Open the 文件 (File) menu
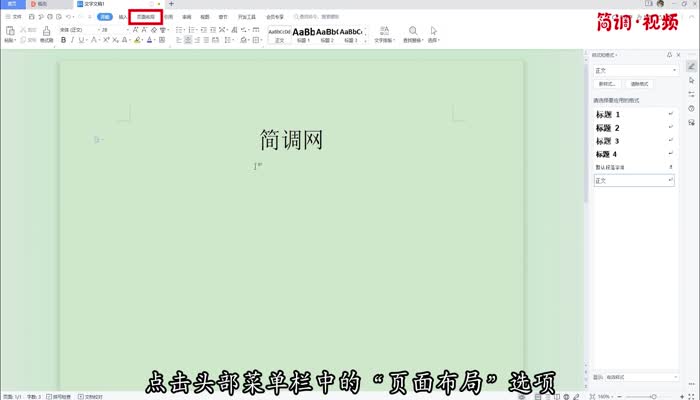 tap(13, 17)
